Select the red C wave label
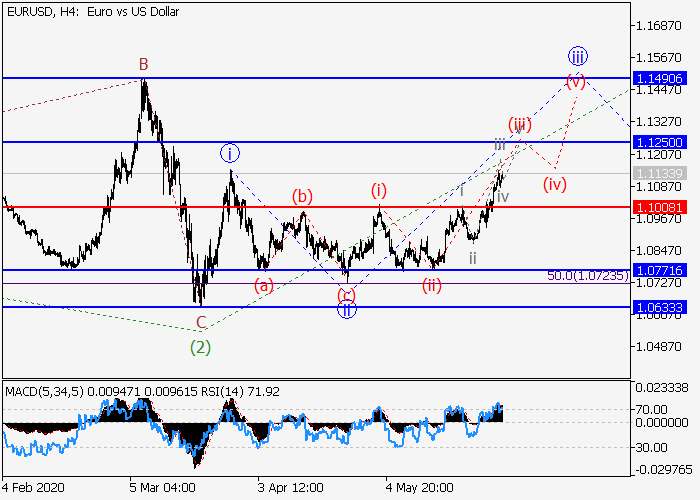The height and width of the screenshot is (500, 700). [201, 322]
